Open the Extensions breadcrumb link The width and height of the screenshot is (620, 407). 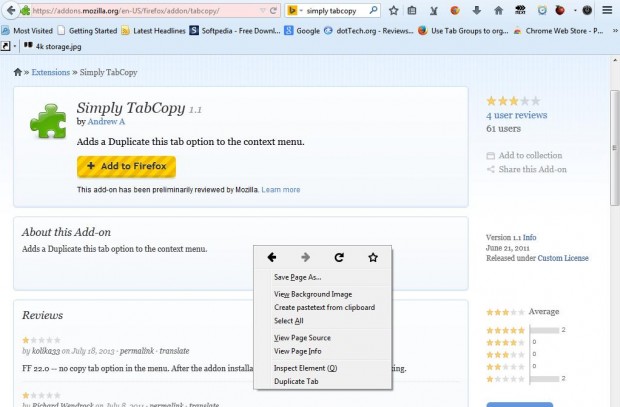tap(51, 72)
